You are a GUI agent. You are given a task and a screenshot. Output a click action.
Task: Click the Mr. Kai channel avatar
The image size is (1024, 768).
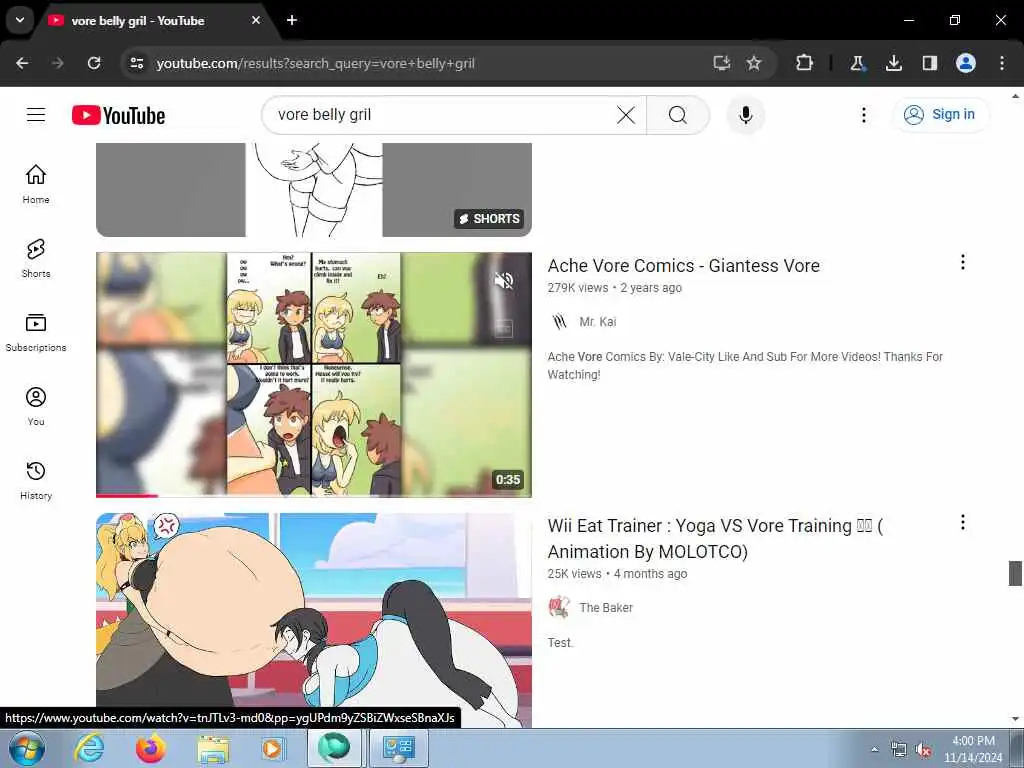559,322
